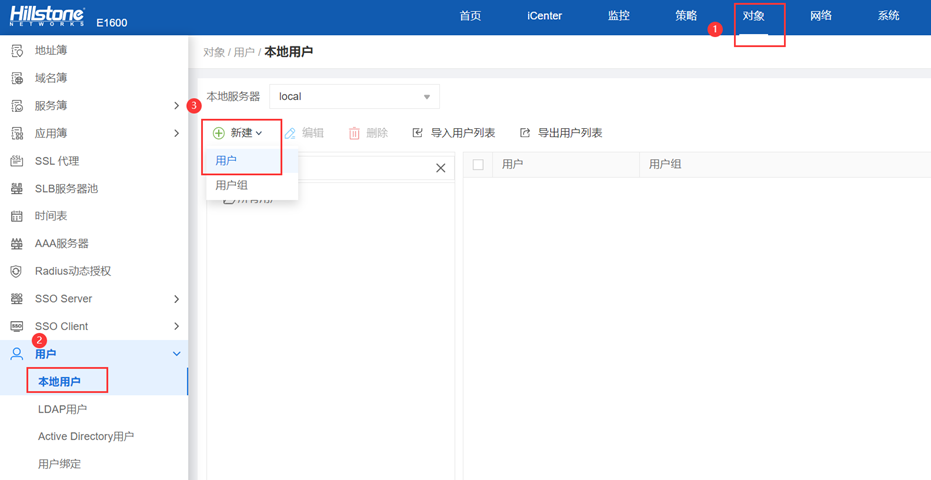This screenshot has height=480, width=931.
Task: Click the pencil icon for 编辑
Action: coord(290,133)
